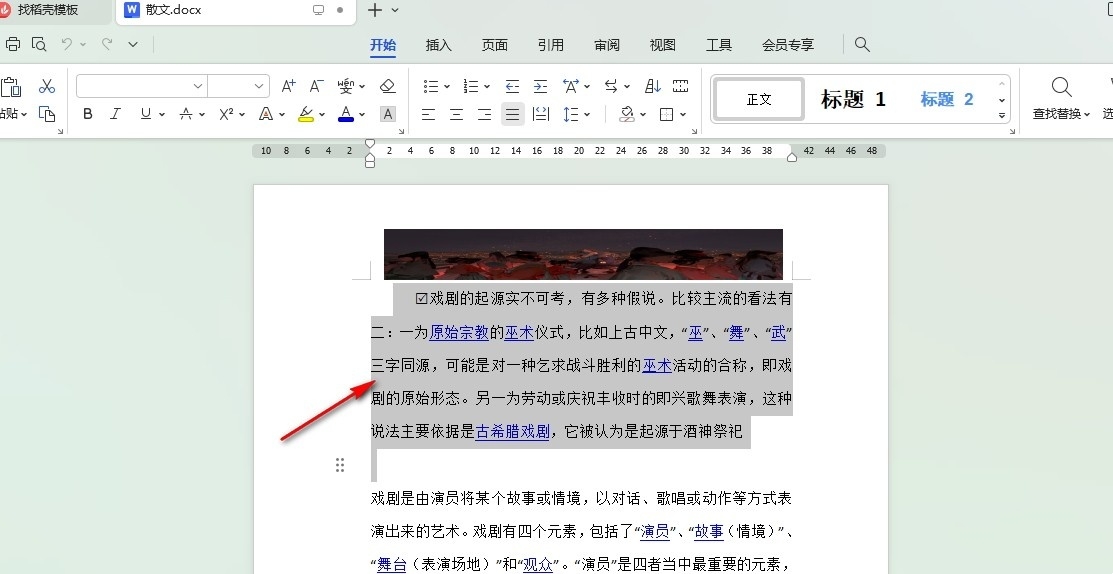The height and width of the screenshot is (574, 1113).
Task: Apply yellow text highlight color
Action: pyautogui.click(x=306, y=114)
